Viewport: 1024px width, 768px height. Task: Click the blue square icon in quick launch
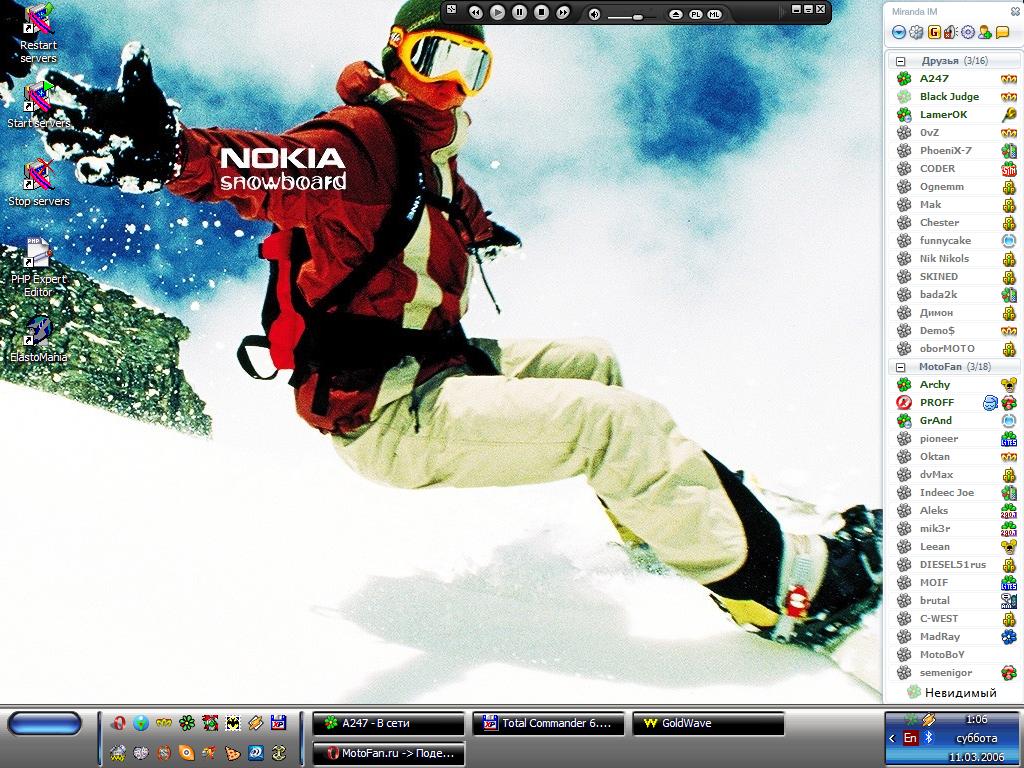click(255, 752)
